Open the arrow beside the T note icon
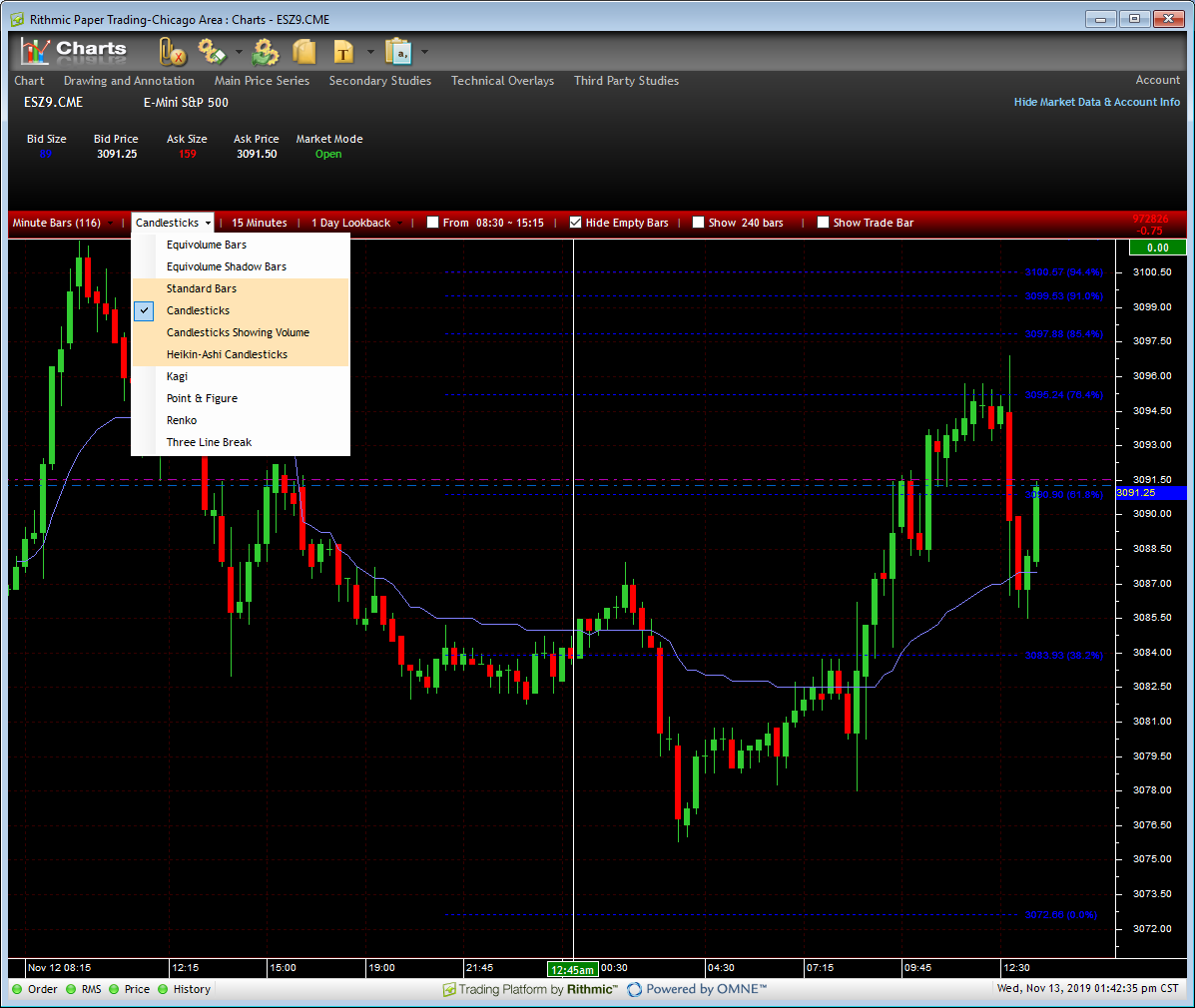1195x1008 pixels. point(370,52)
